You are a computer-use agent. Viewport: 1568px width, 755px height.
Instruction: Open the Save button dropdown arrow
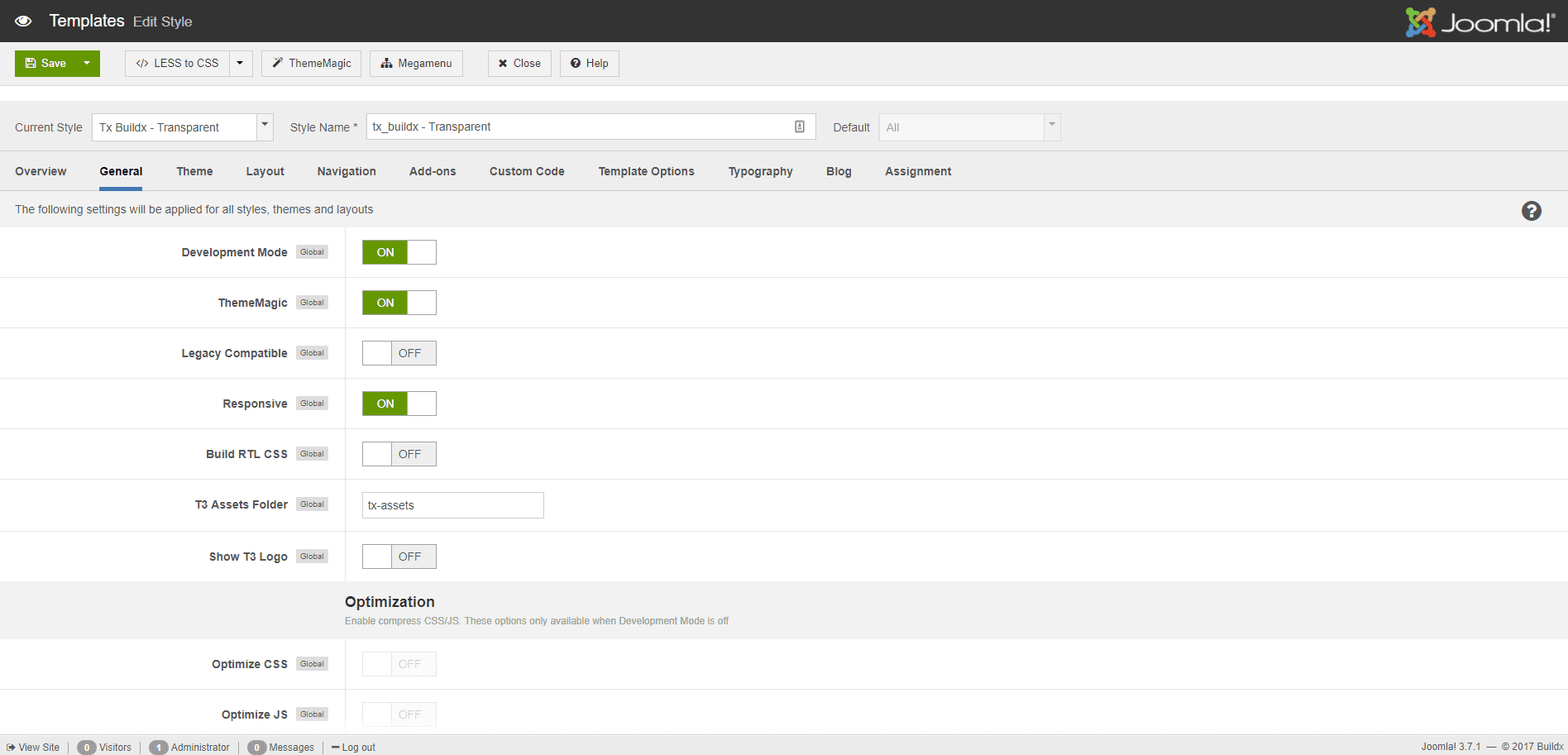(x=86, y=63)
